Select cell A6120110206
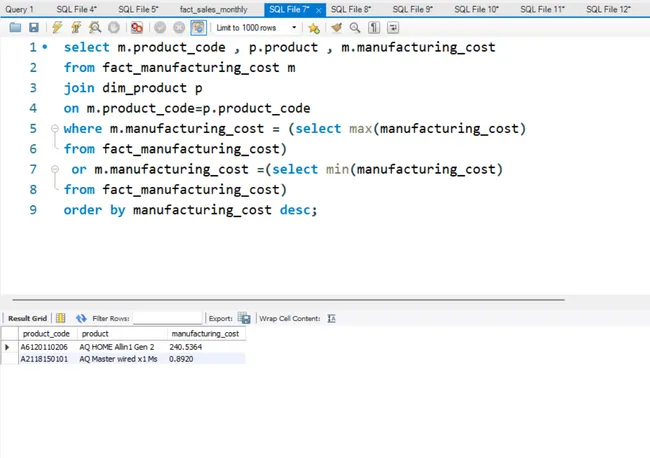The width and height of the screenshot is (650, 458). click(47, 347)
